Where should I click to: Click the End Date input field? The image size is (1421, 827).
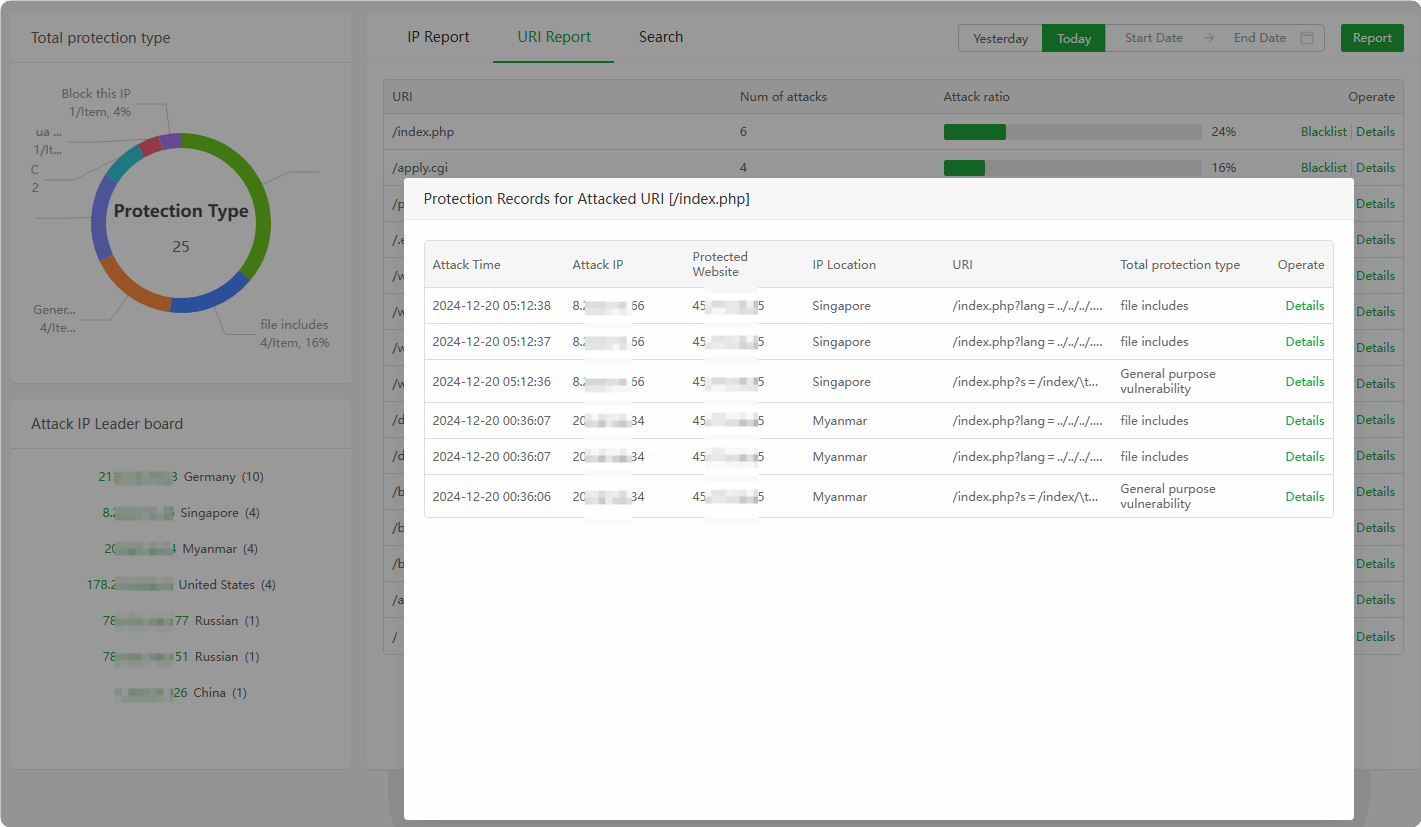coord(1259,38)
